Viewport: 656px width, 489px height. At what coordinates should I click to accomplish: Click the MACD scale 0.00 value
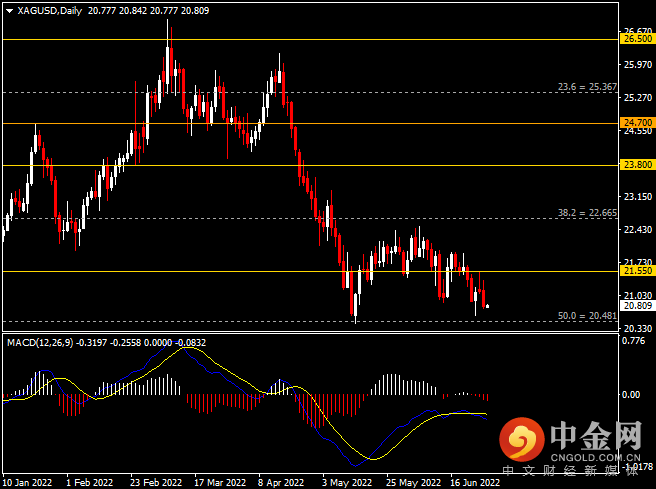(x=631, y=394)
